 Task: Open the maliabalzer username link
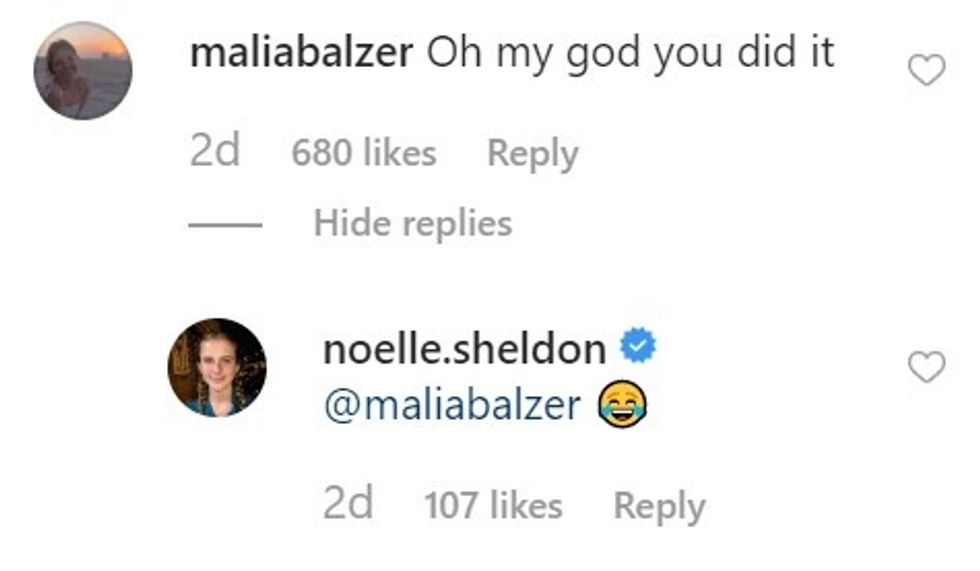click(301, 54)
